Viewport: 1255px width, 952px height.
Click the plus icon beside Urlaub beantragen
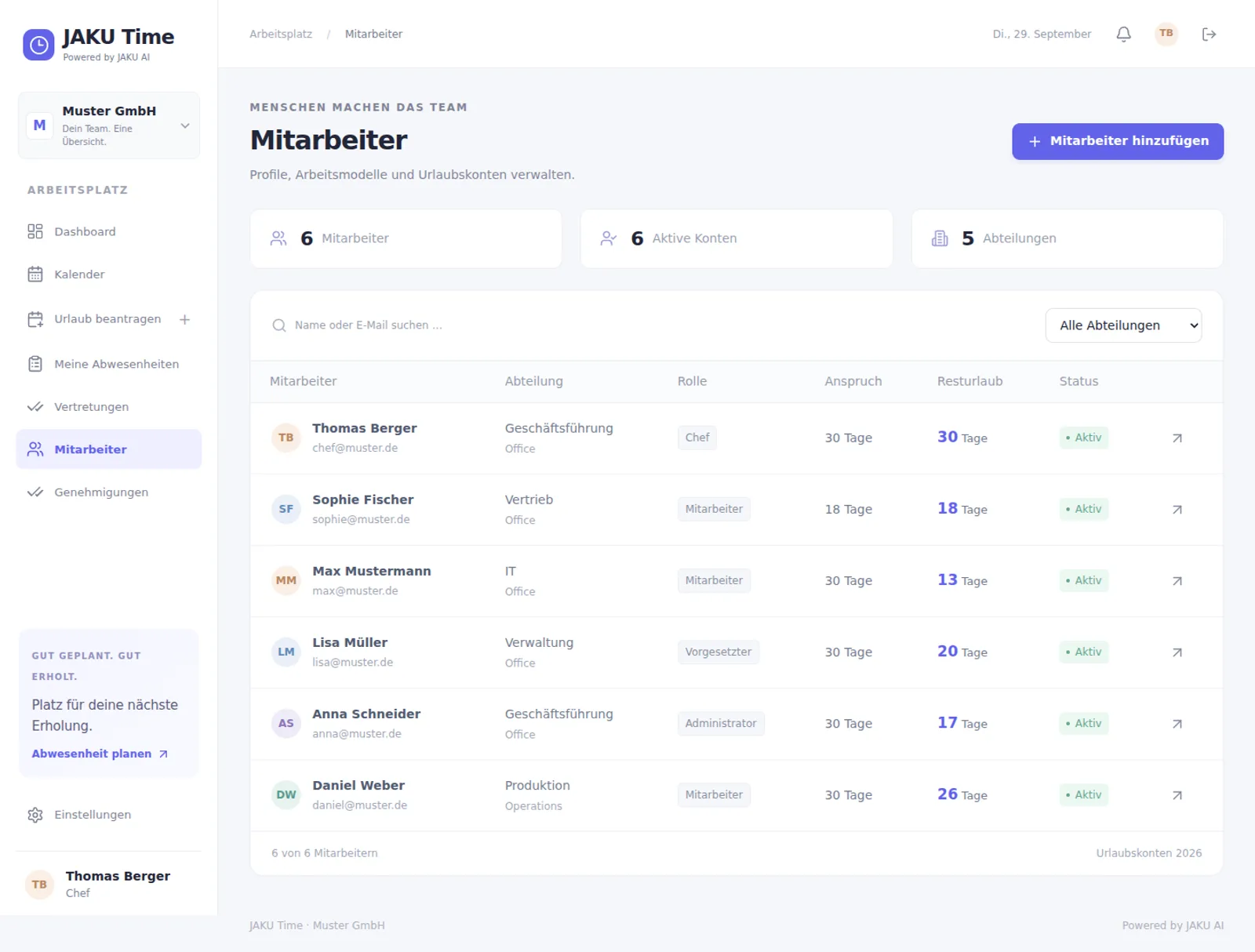[184, 319]
